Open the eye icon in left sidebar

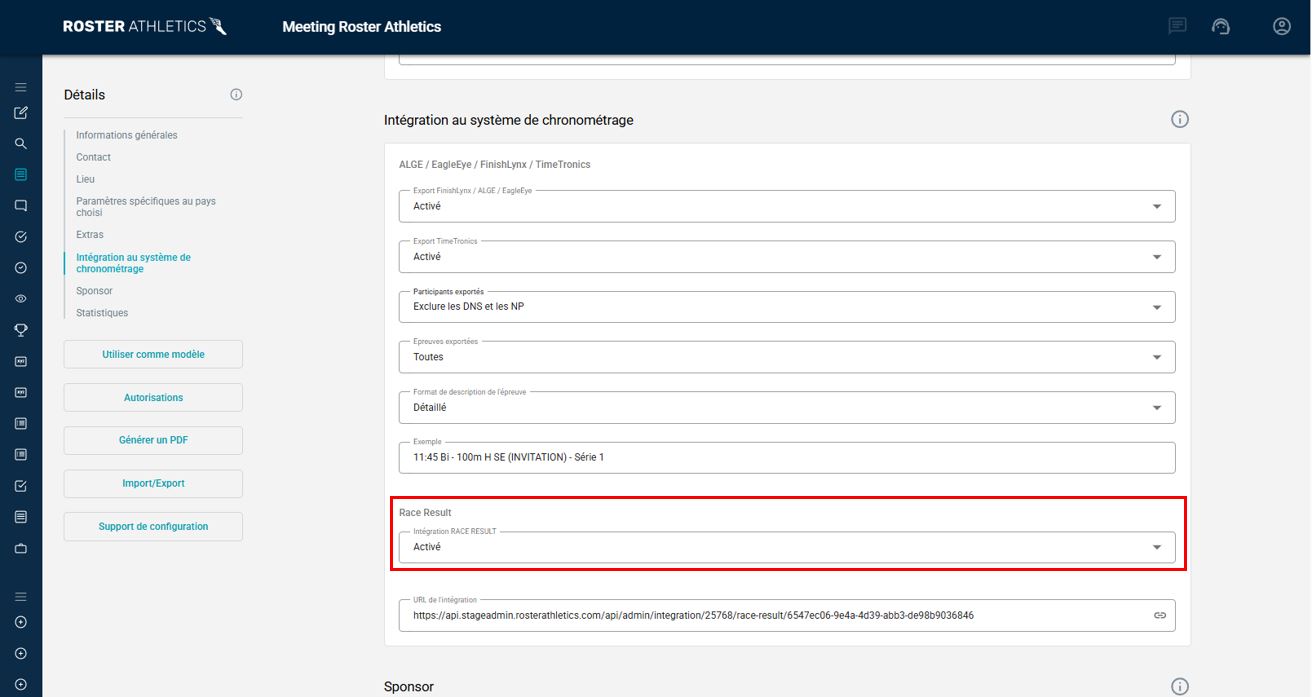coord(21,299)
